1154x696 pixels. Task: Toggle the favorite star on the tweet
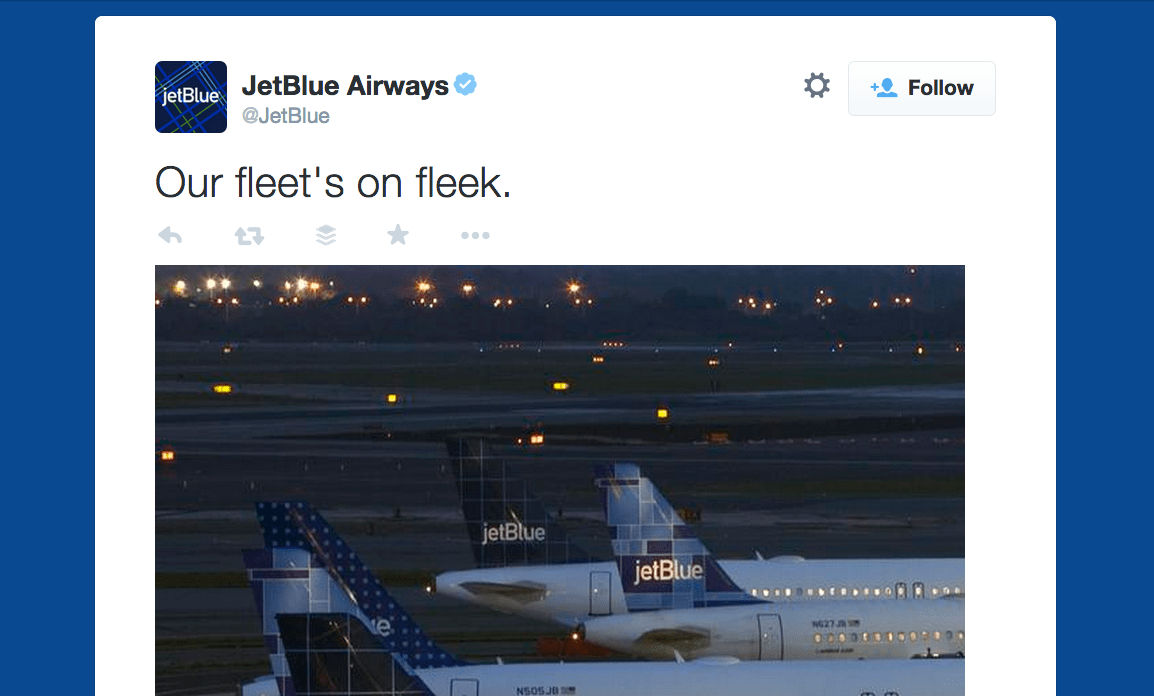point(397,234)
